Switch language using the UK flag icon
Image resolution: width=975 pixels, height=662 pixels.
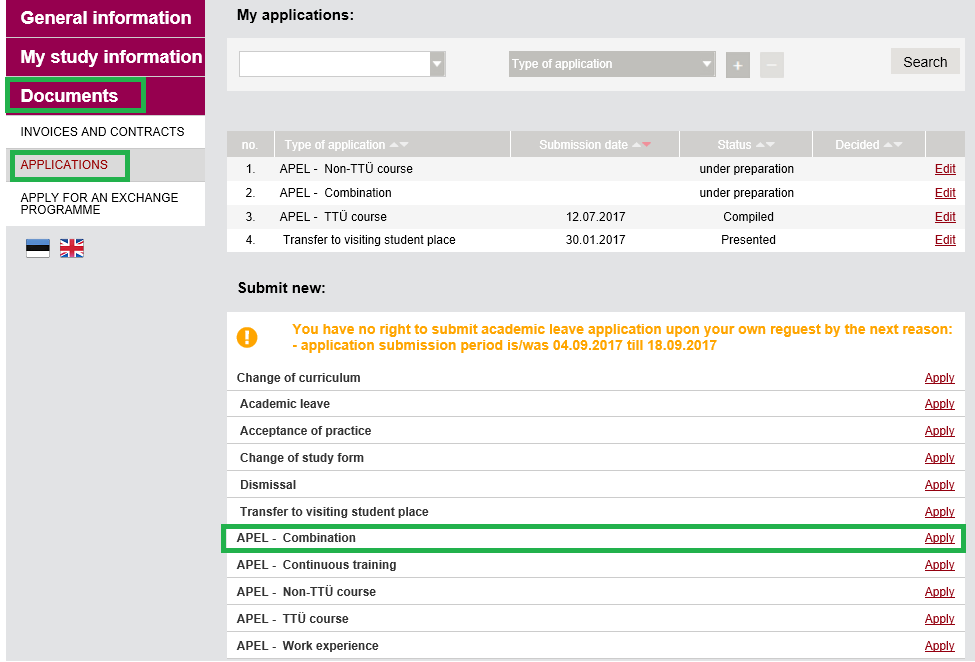tap(72, 248)
